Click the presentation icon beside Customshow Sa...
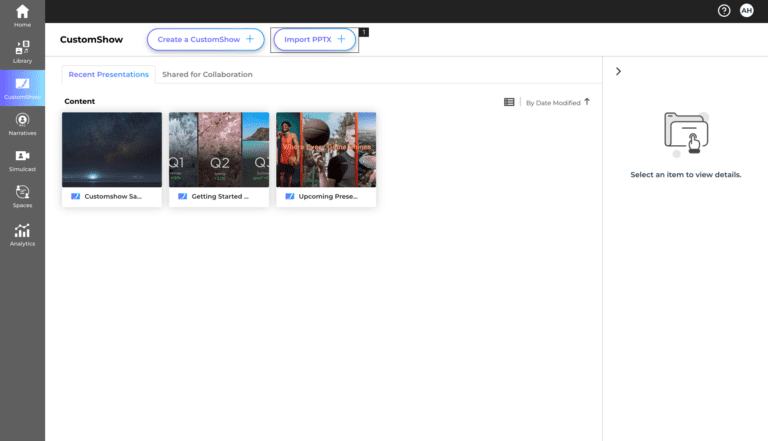This screenshot has height=441, width=768. pyautogui.click(x=75, y=196)
